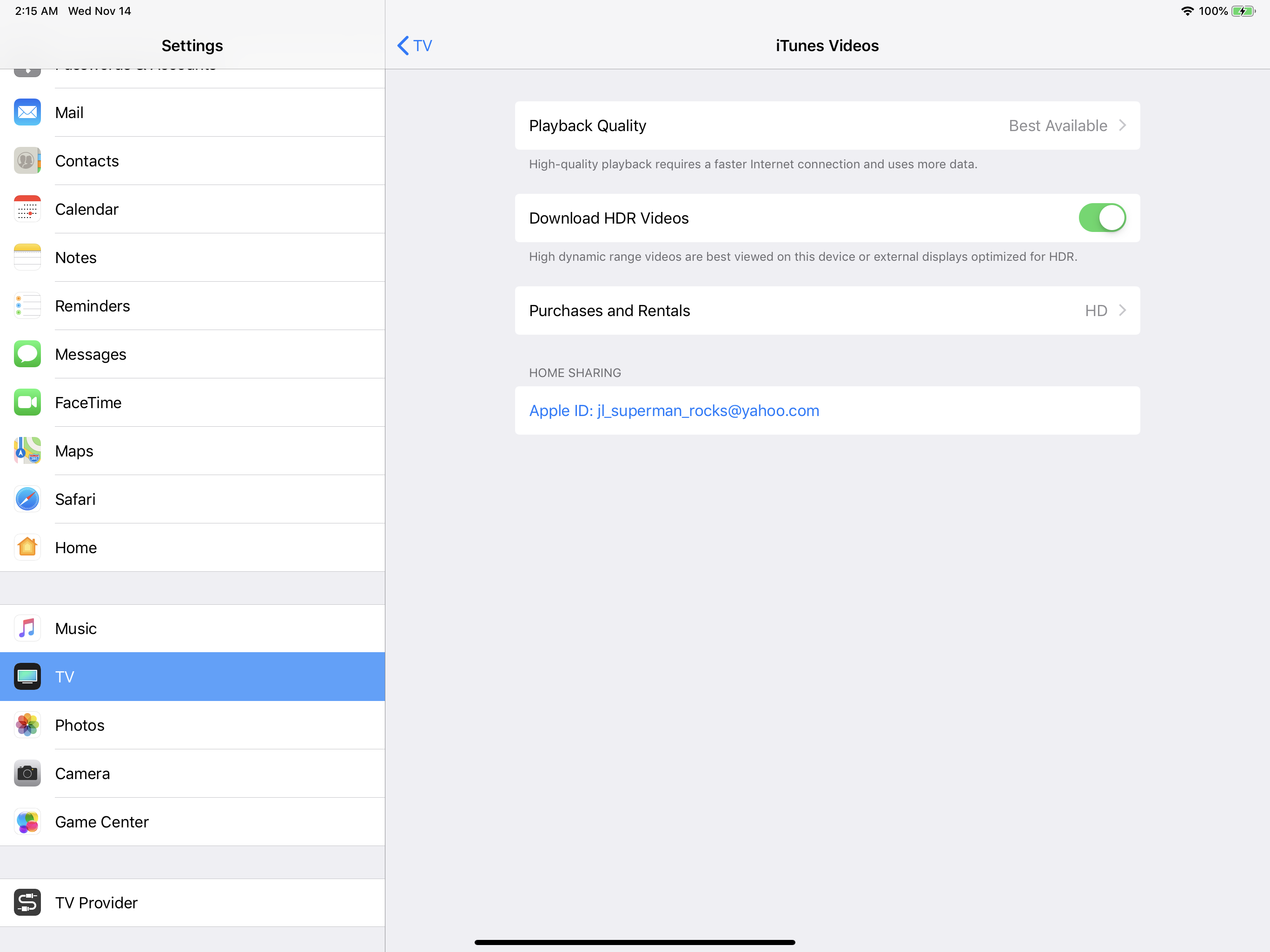The height and width of the screenshot is (952, 1270).
Task: Tap the high-quality playback description text
Action: tap(753, 164)
